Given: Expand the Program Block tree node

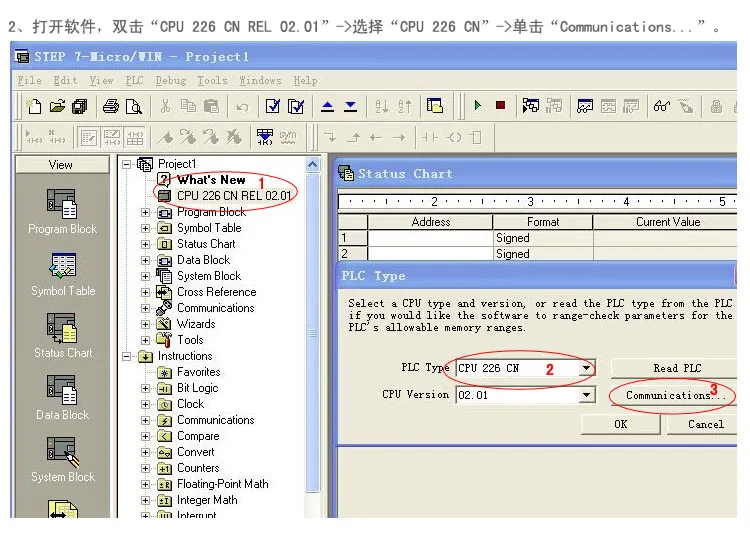Looking at the screenshot, I should pyautogui.click(x=145, y=212).
